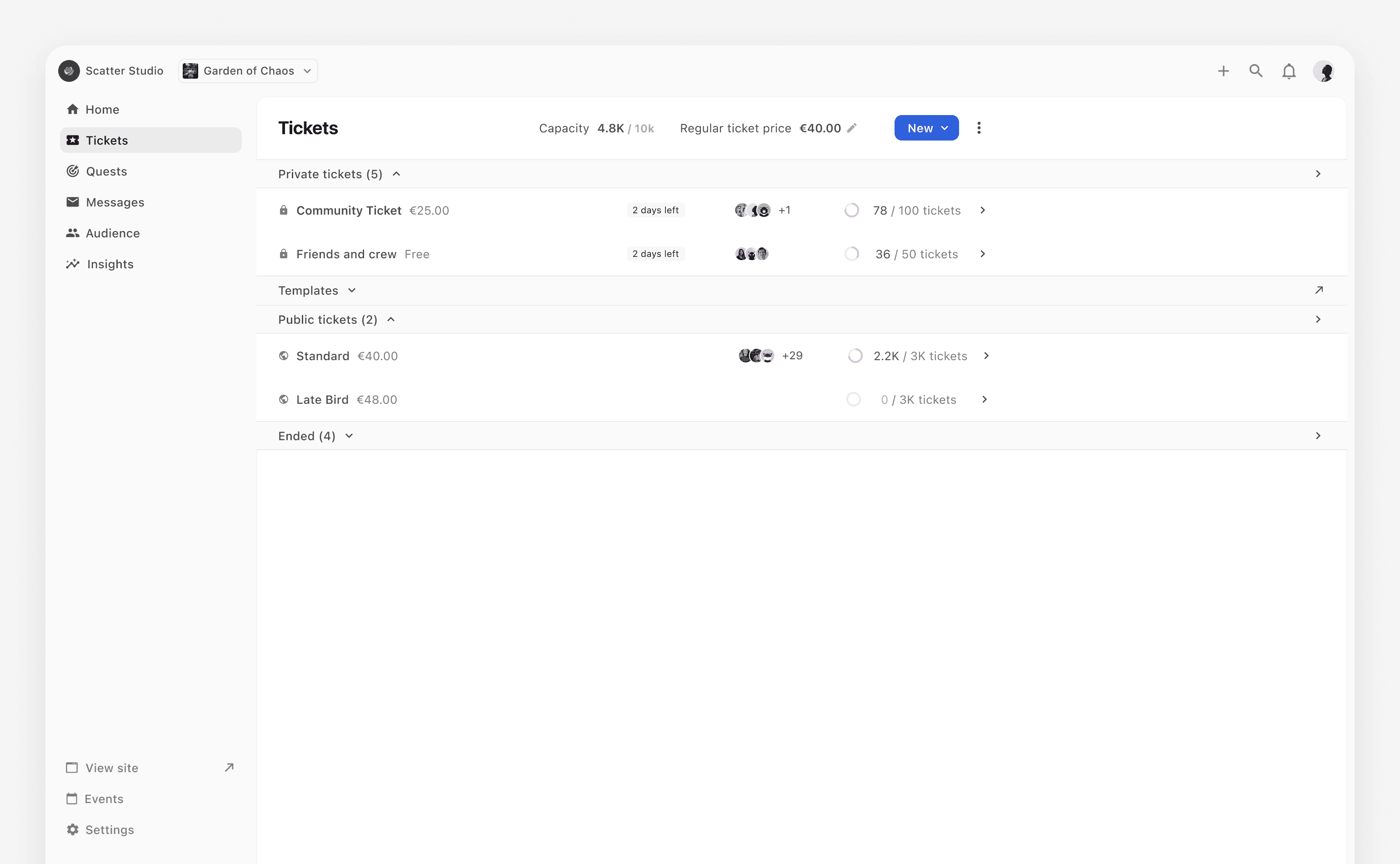Open the New ticket dropdown button
This screenshot has width=1400, height=864.
926,128
